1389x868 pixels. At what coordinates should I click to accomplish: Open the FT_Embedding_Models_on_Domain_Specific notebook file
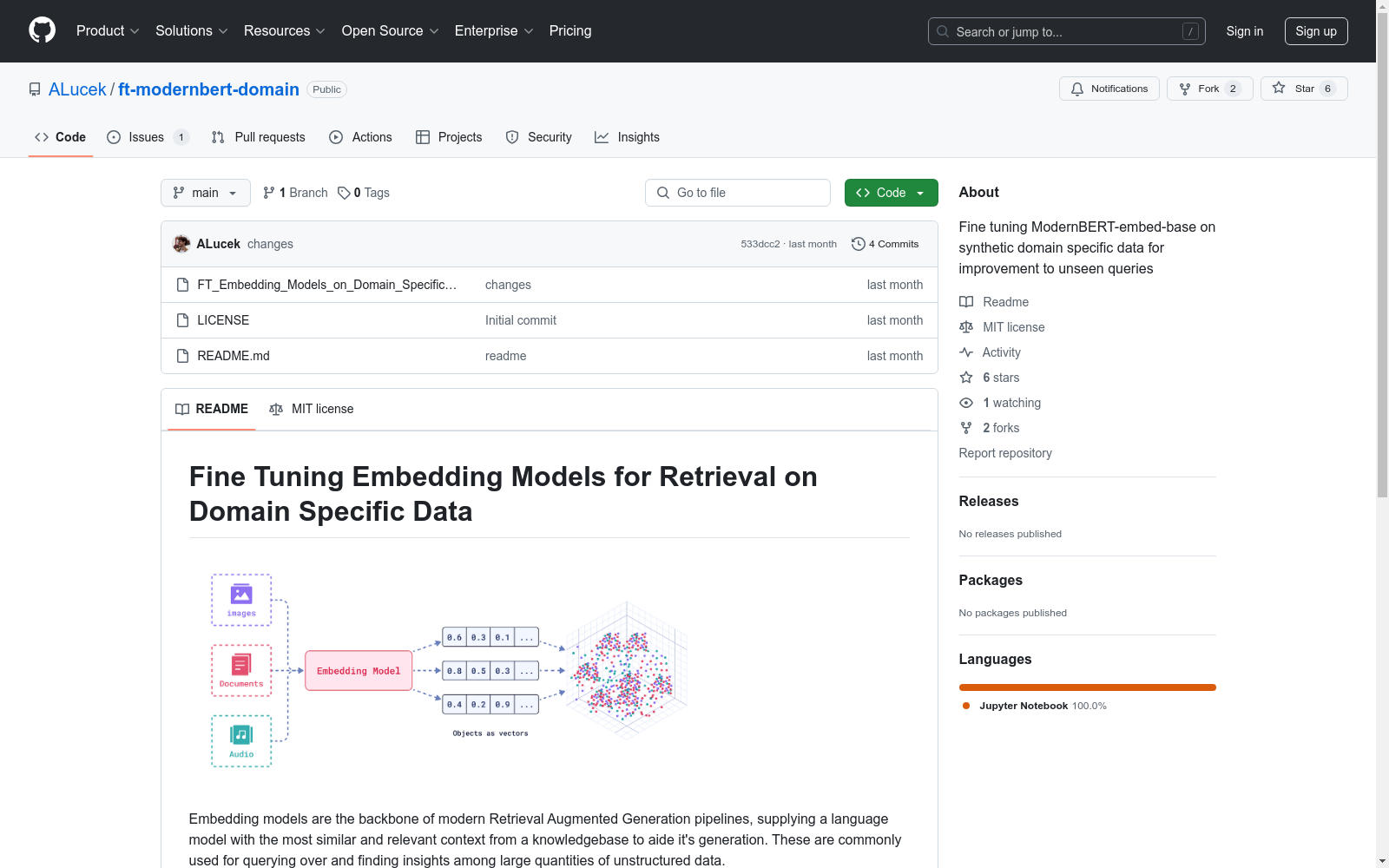pos(327,285)
